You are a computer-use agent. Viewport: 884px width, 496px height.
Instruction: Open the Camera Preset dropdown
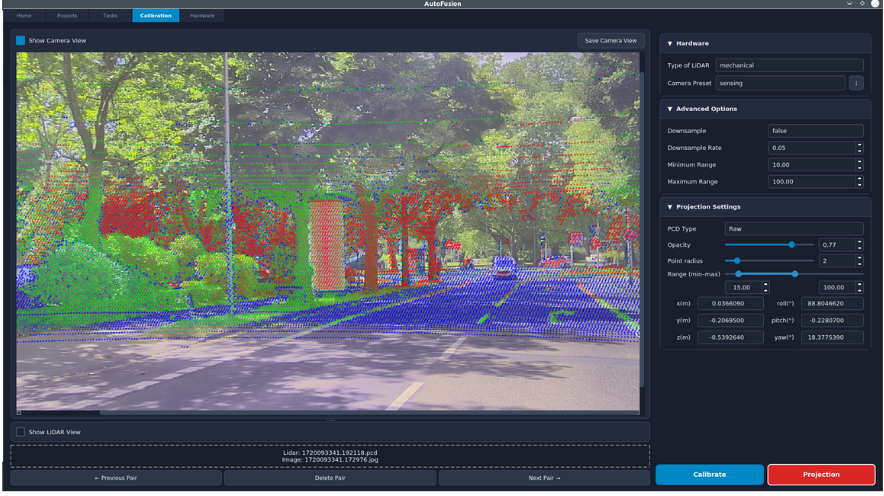click(x=780, y=83)
